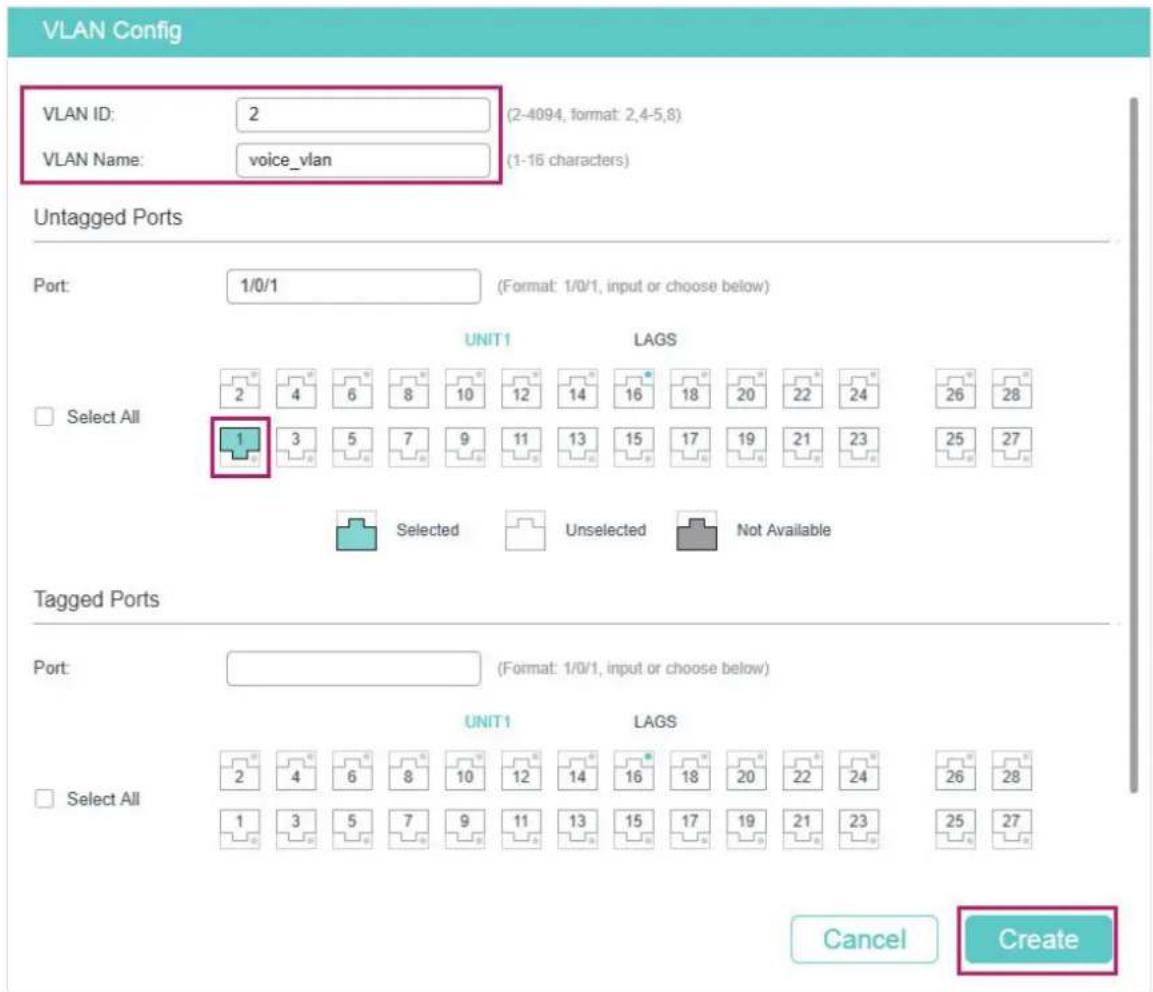Select tagged LAG 25 icon

[955, 828]
